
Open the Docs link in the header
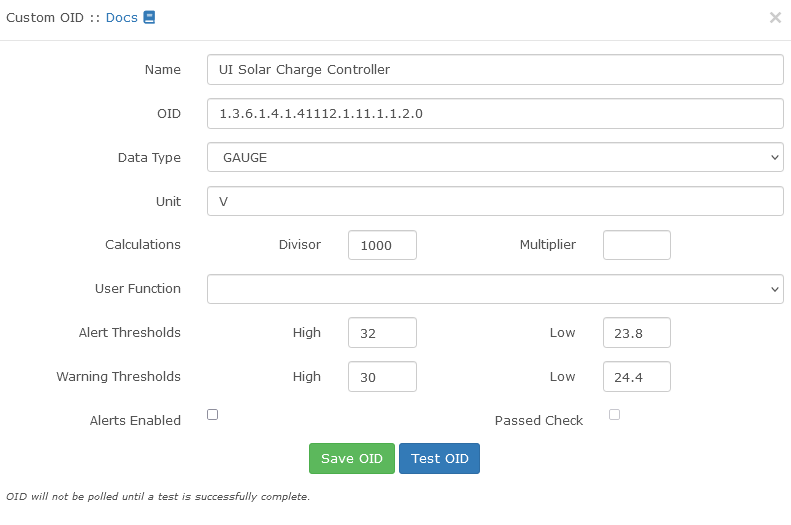pos(122,18)
